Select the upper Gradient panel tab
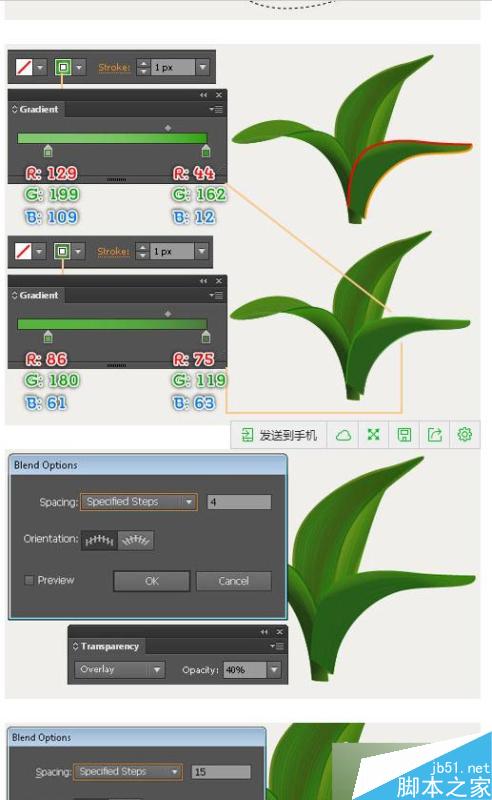The height and width of the screenshot is (800, 492). 36,109
